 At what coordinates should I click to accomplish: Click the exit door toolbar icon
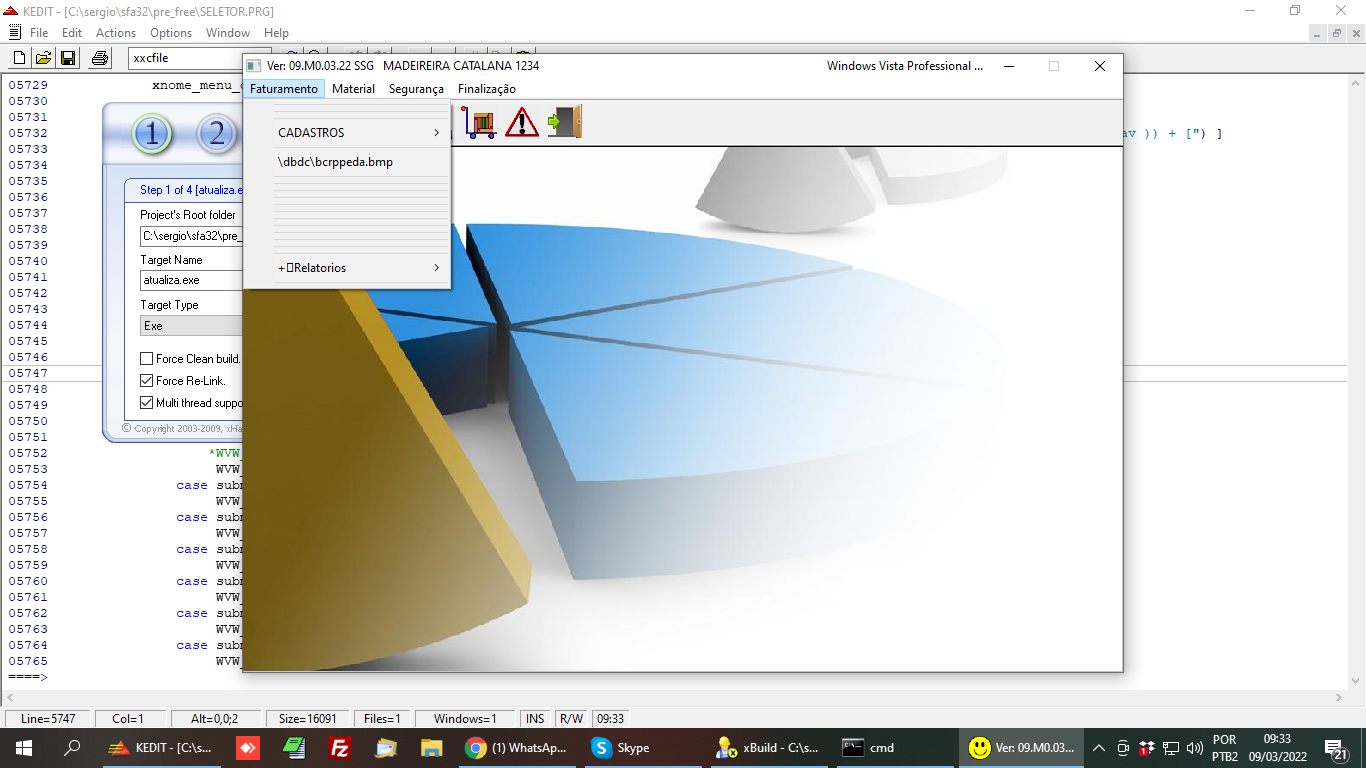point(564,123)
